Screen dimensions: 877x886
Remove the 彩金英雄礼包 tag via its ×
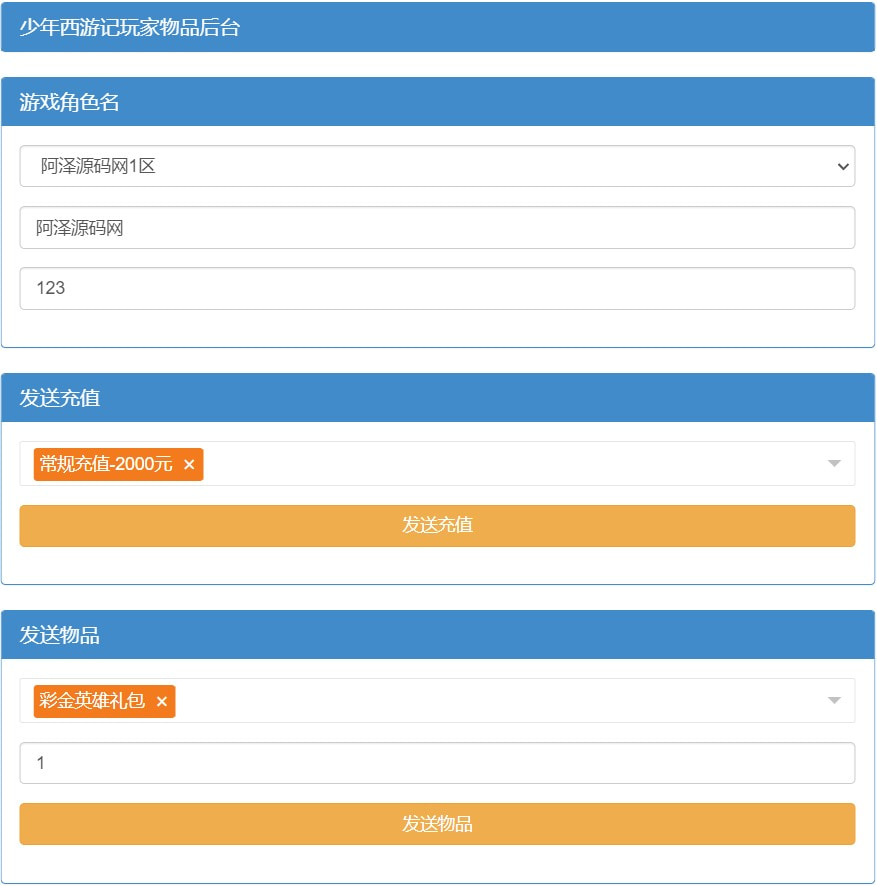click(x=162, y=702)
